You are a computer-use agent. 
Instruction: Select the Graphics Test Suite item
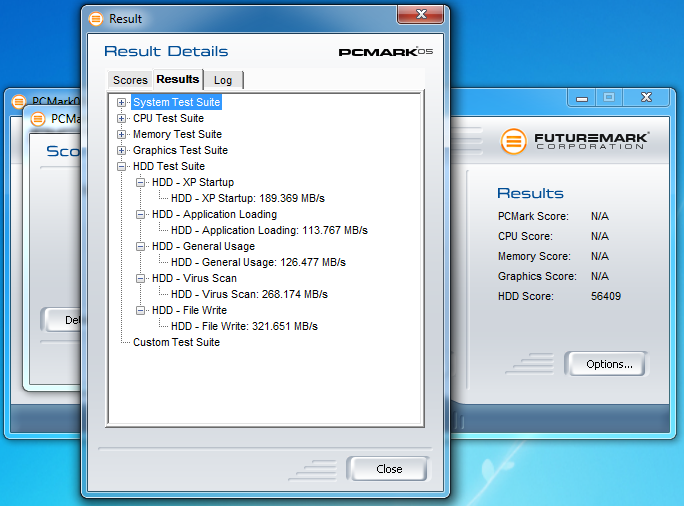pos(180,150)
